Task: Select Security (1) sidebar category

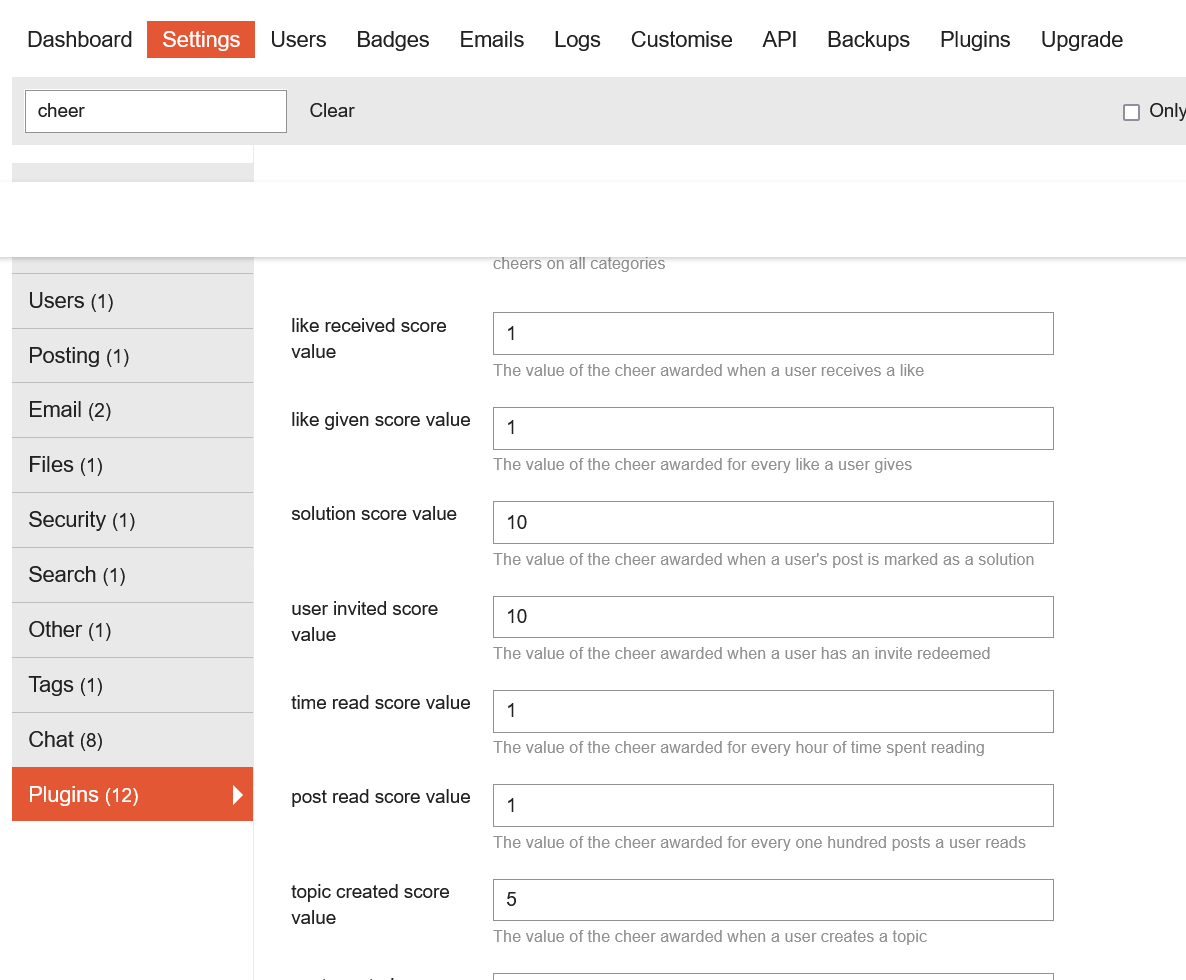Action: [132, 520]
